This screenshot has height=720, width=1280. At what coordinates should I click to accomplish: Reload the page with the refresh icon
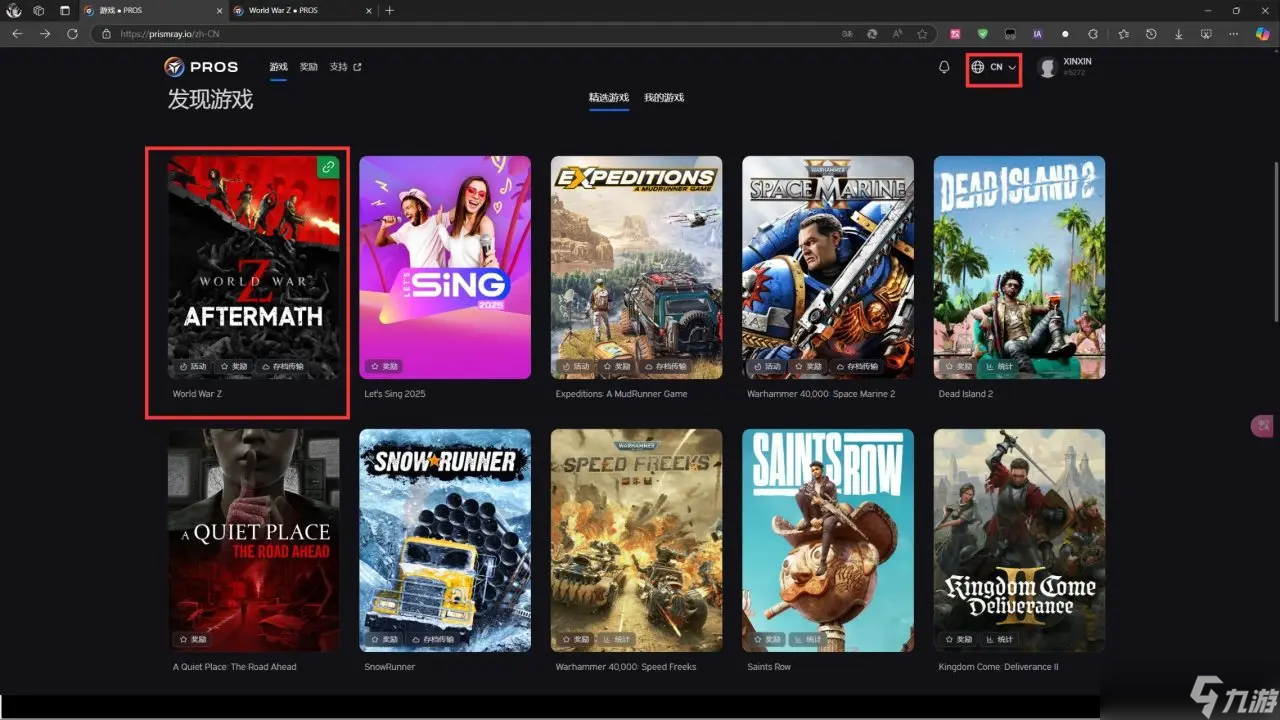pos(72,33)
